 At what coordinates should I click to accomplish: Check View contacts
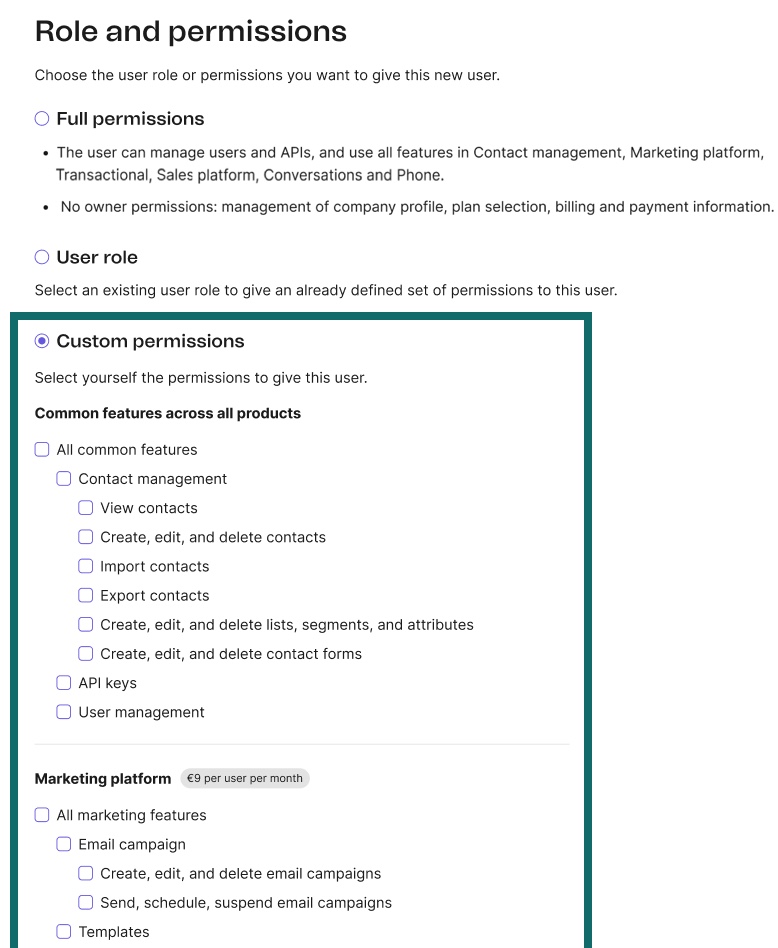click(x=85, y=507)
